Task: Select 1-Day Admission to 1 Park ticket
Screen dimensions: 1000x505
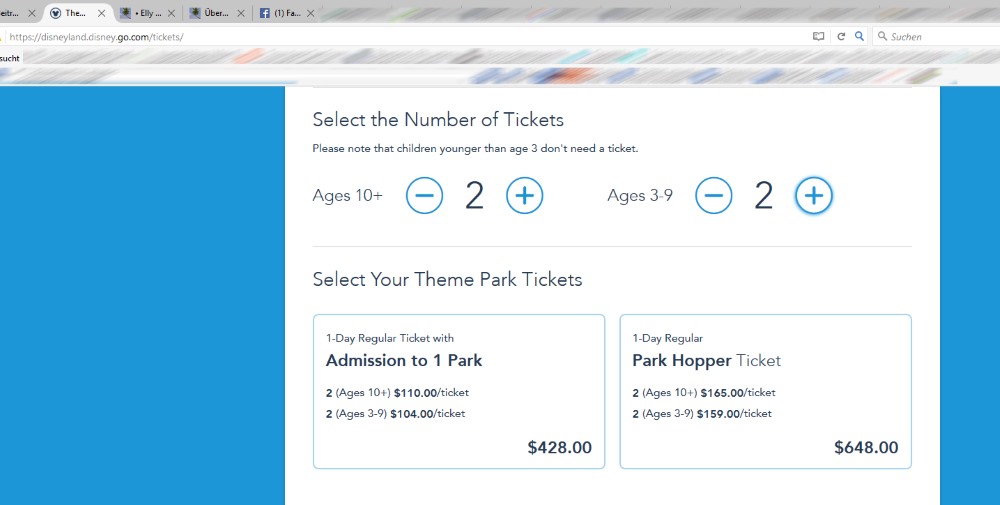Action: point(459,391)
